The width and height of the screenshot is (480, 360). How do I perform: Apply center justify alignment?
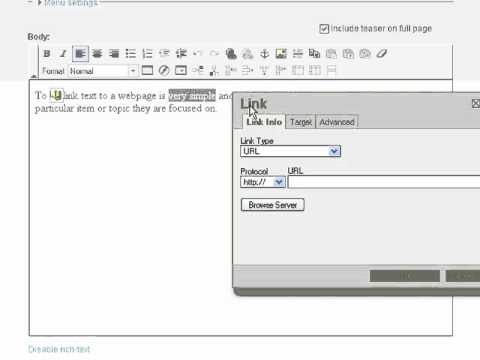coord(97,54)
